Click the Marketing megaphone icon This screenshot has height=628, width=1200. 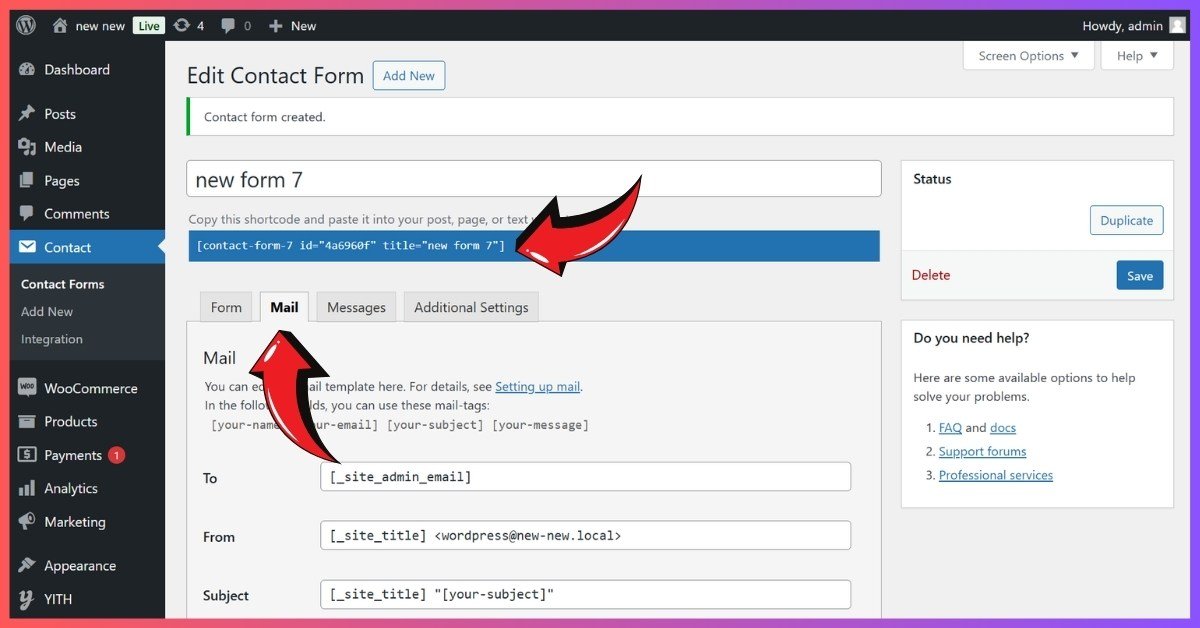pos(27,522)
